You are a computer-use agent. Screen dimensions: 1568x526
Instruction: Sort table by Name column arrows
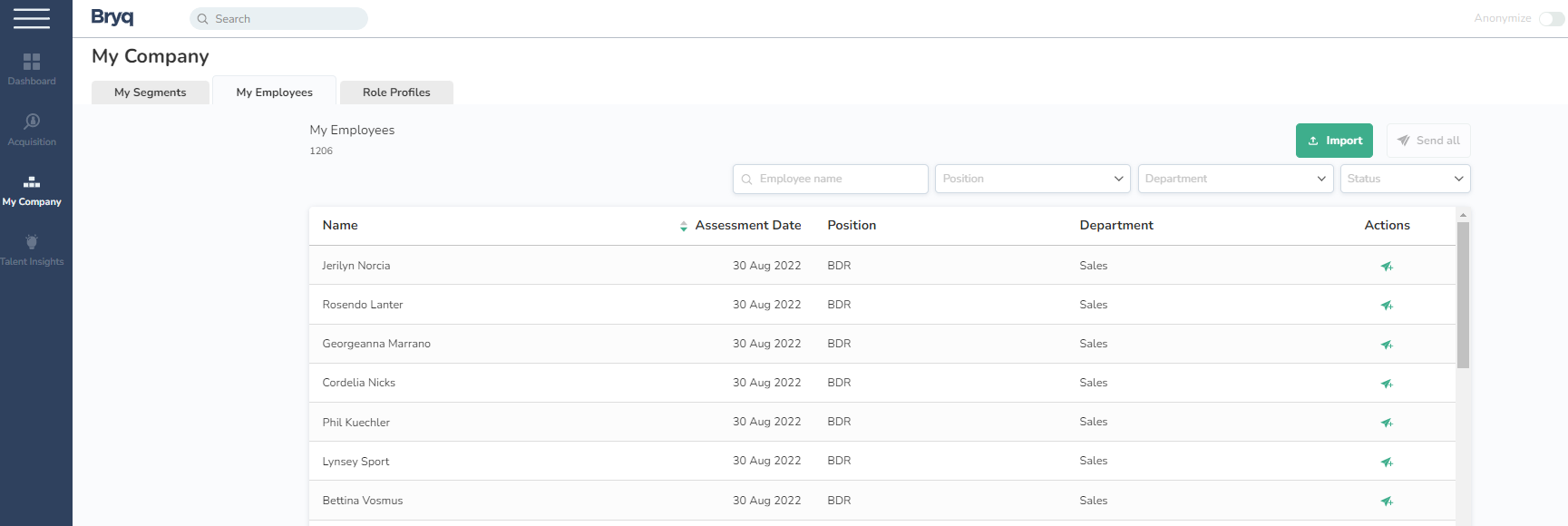pos(683,226)
